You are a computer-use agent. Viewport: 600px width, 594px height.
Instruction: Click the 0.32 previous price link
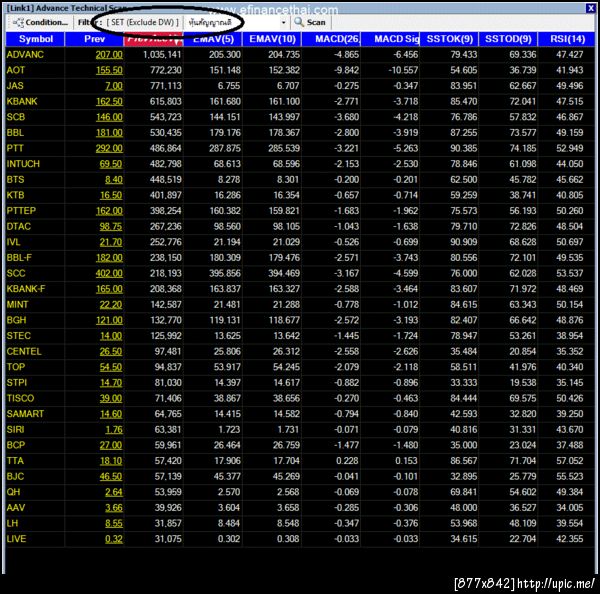(x=114, y=539)
